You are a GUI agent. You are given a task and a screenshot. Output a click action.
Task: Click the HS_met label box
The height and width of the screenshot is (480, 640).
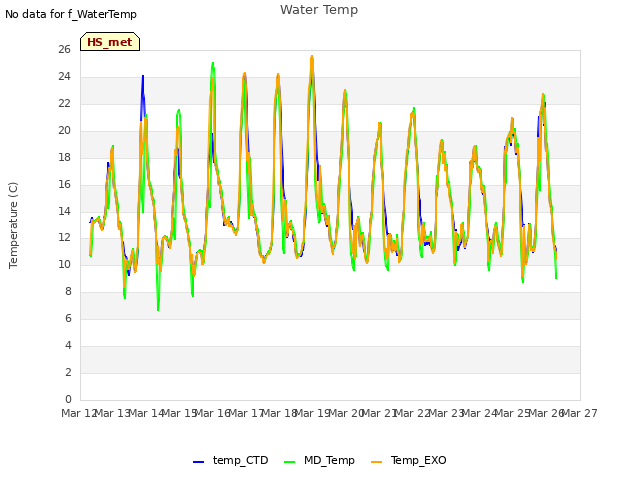[x=110, y=42]
